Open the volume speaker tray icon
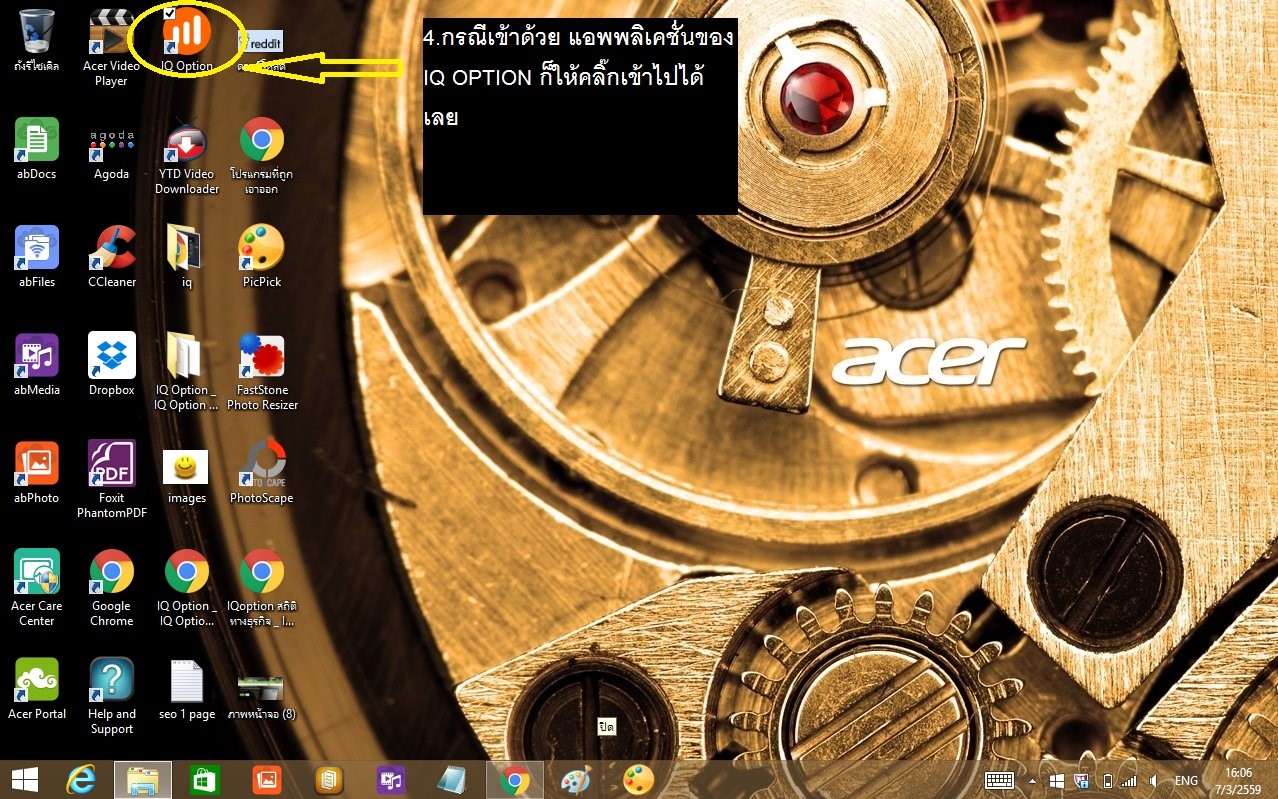 pyautogui.click(x=1155, y=781)
